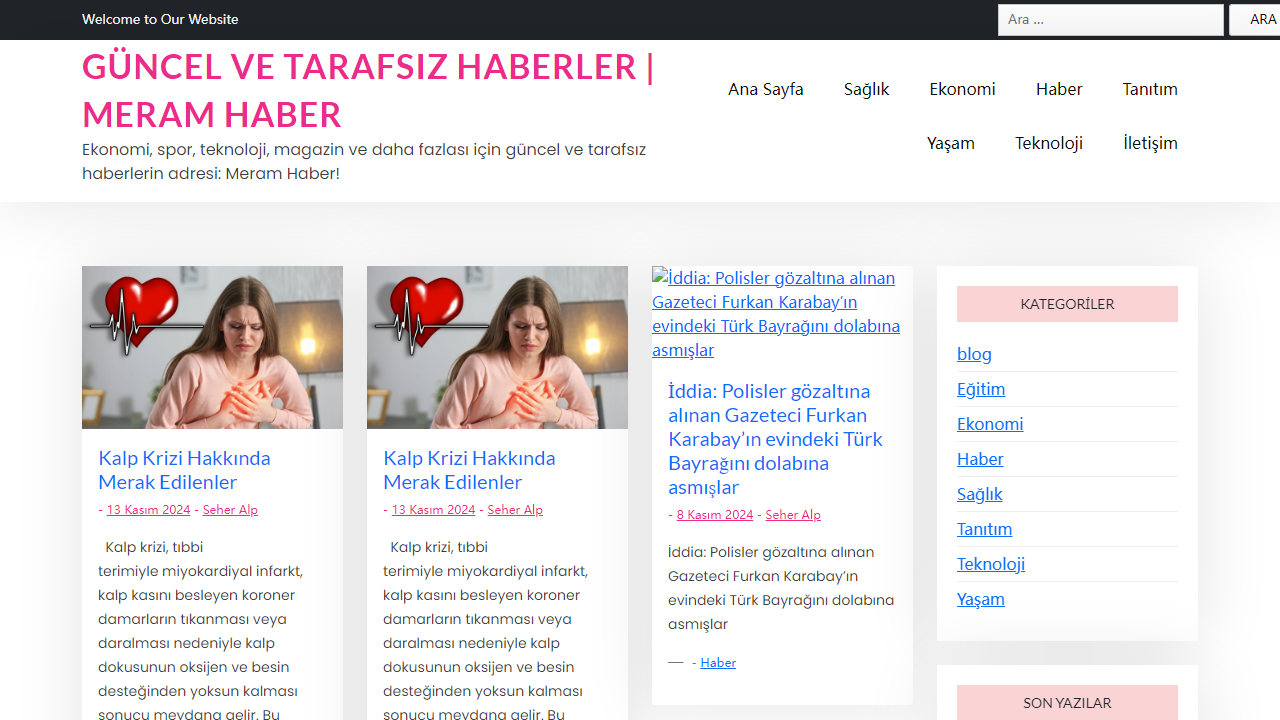This screenshot has width=1280, height=720.
Task: Open the Tanıtım menu item
Action: tap(1149, 89)
